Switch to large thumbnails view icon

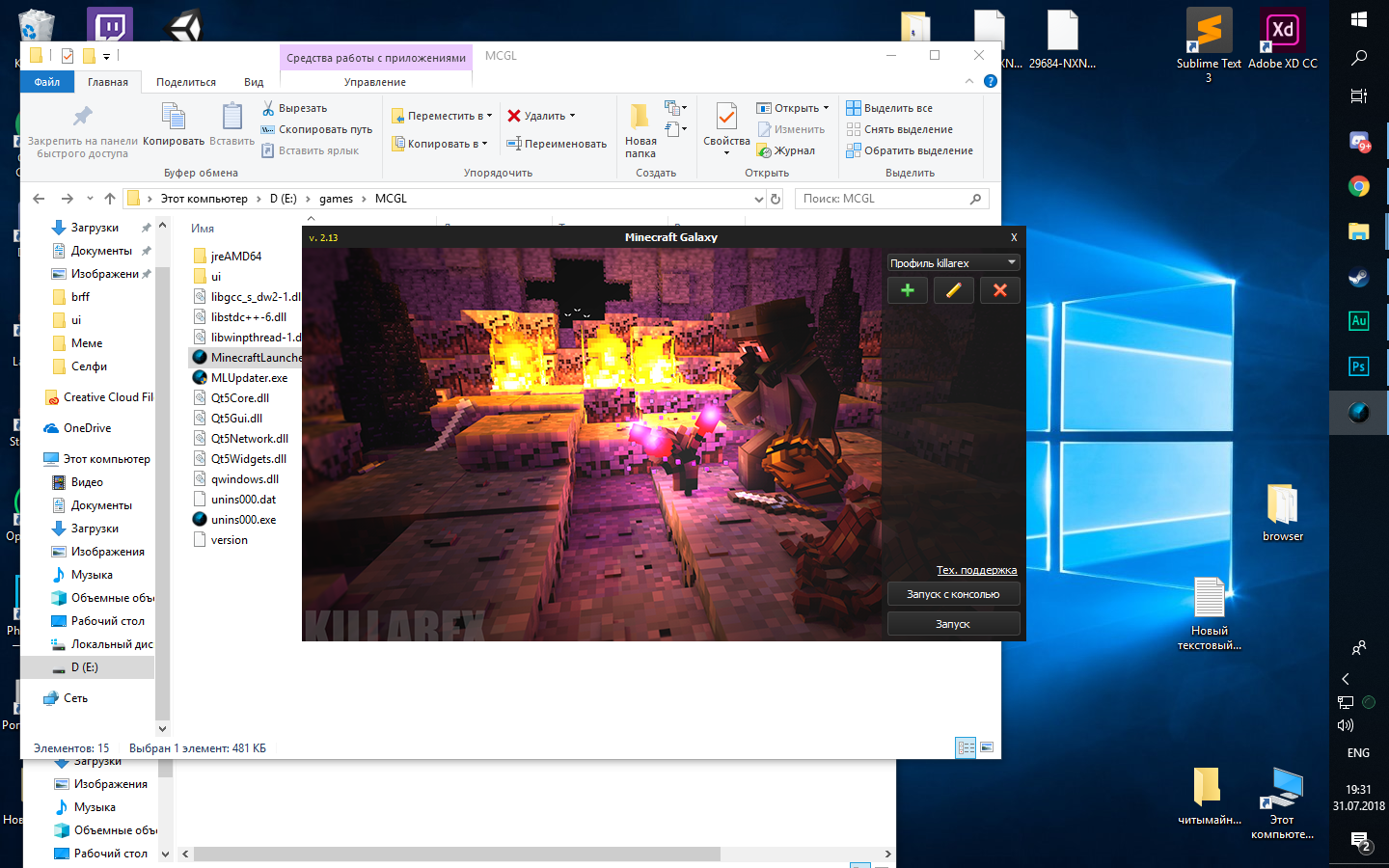(987, 747)
